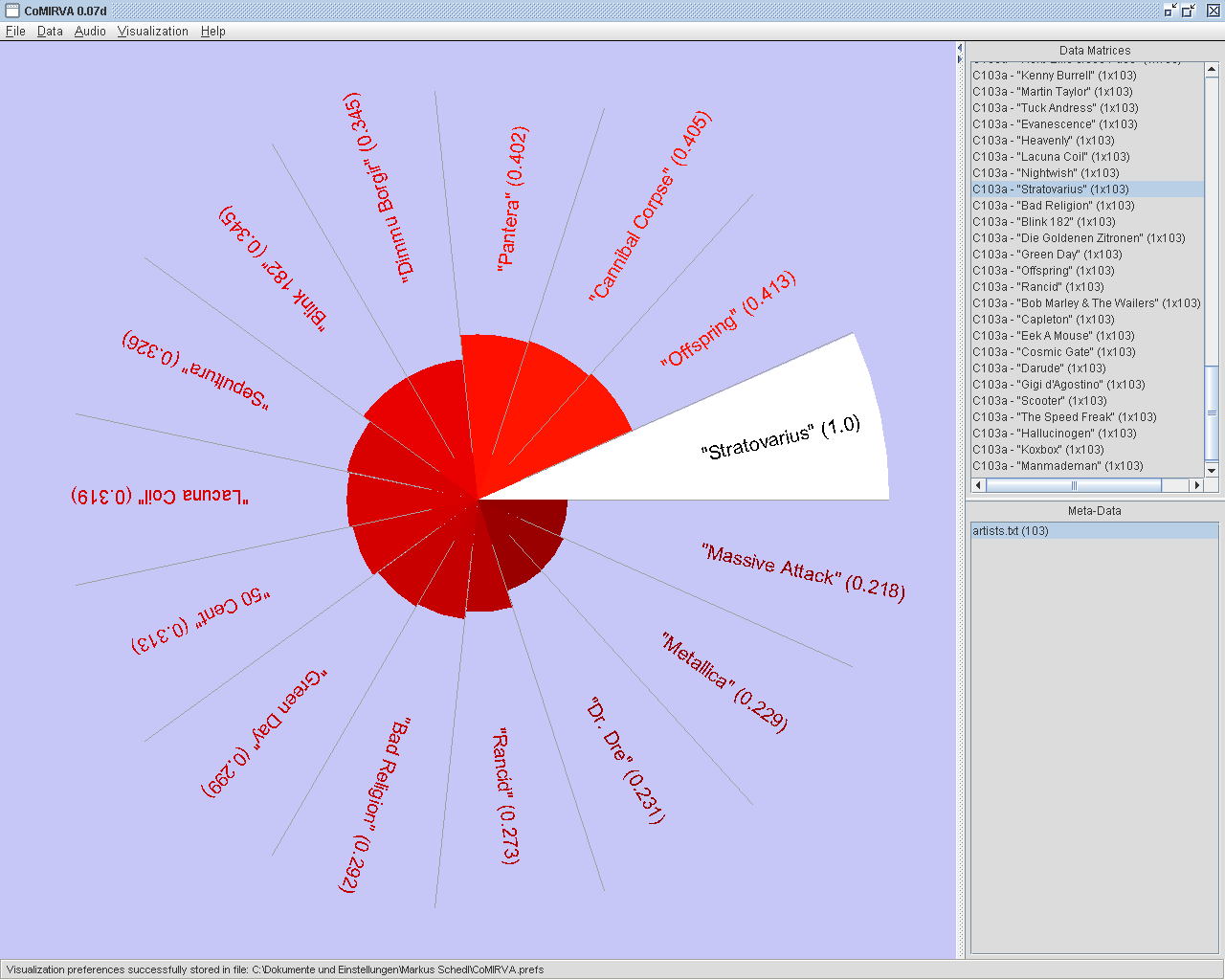Click the "Pantera" (0.402) chart label

point(513,198)
